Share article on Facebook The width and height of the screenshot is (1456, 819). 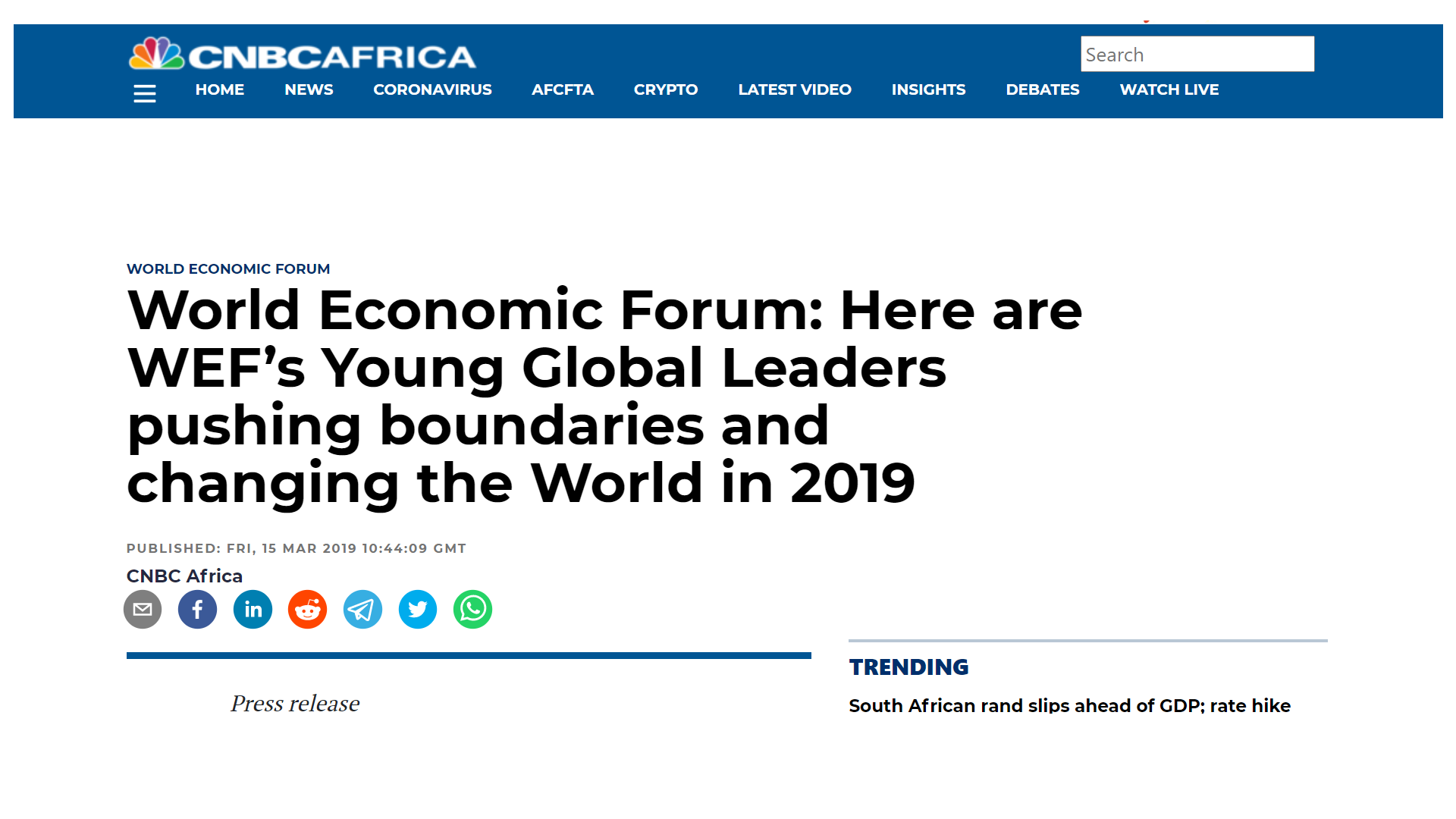[x=197, y=610]
